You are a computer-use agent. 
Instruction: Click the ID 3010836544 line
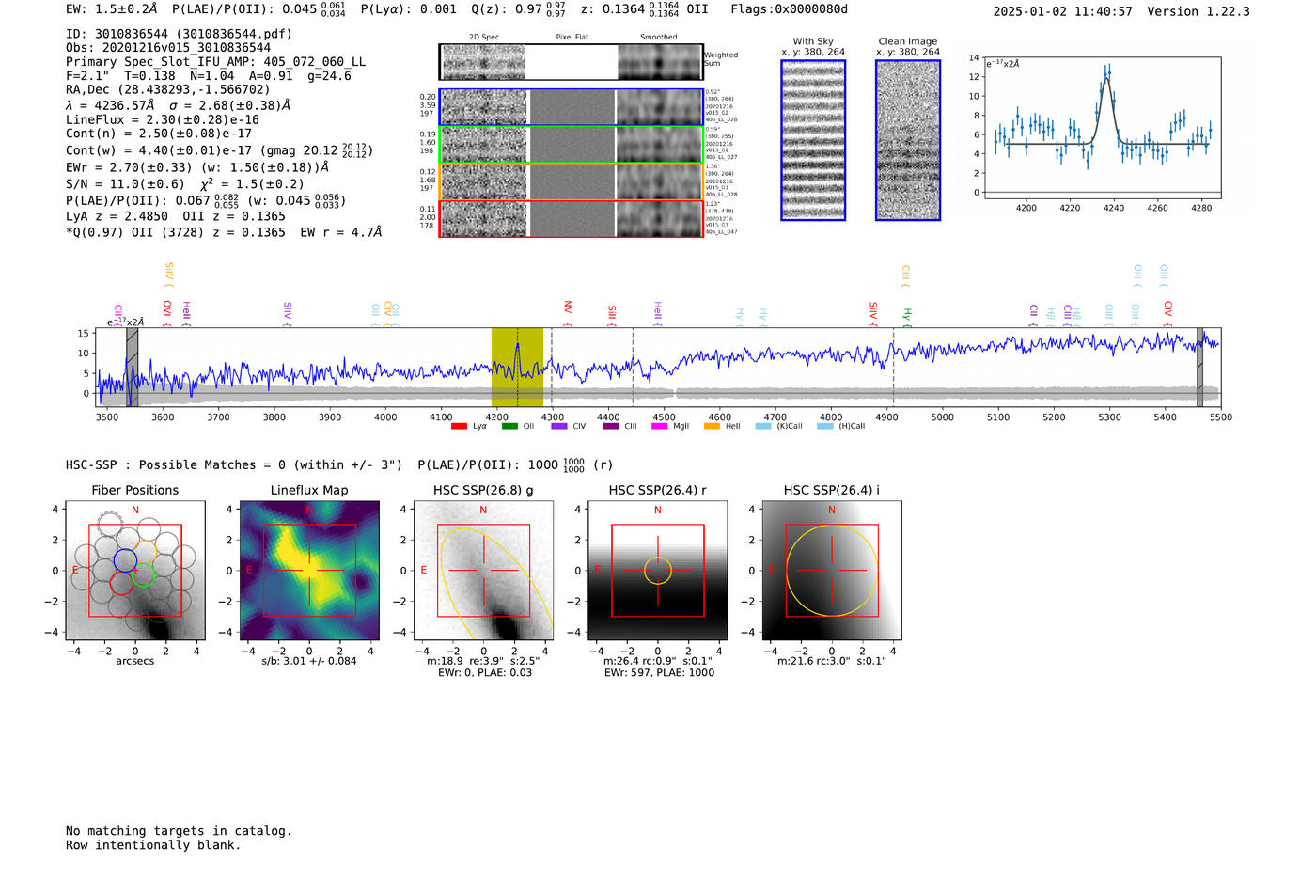coord(179,34)
